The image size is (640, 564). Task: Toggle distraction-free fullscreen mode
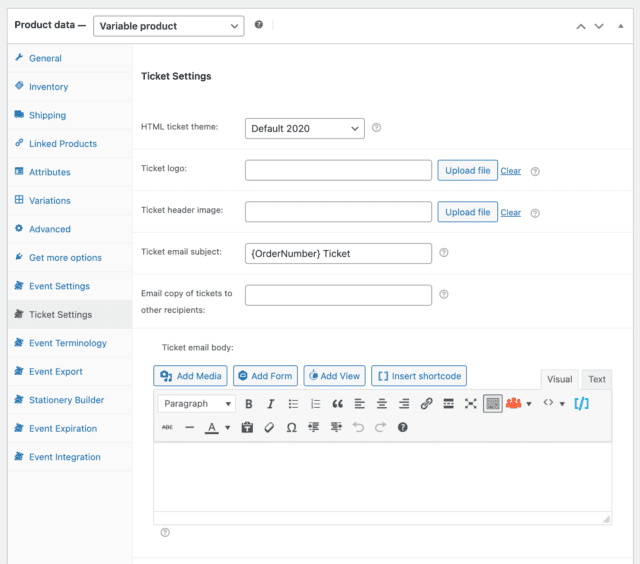pos(470,404)
